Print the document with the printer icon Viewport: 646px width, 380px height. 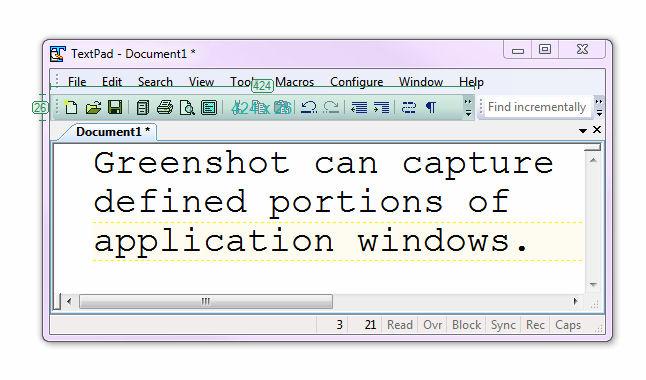tap(165, 108)
